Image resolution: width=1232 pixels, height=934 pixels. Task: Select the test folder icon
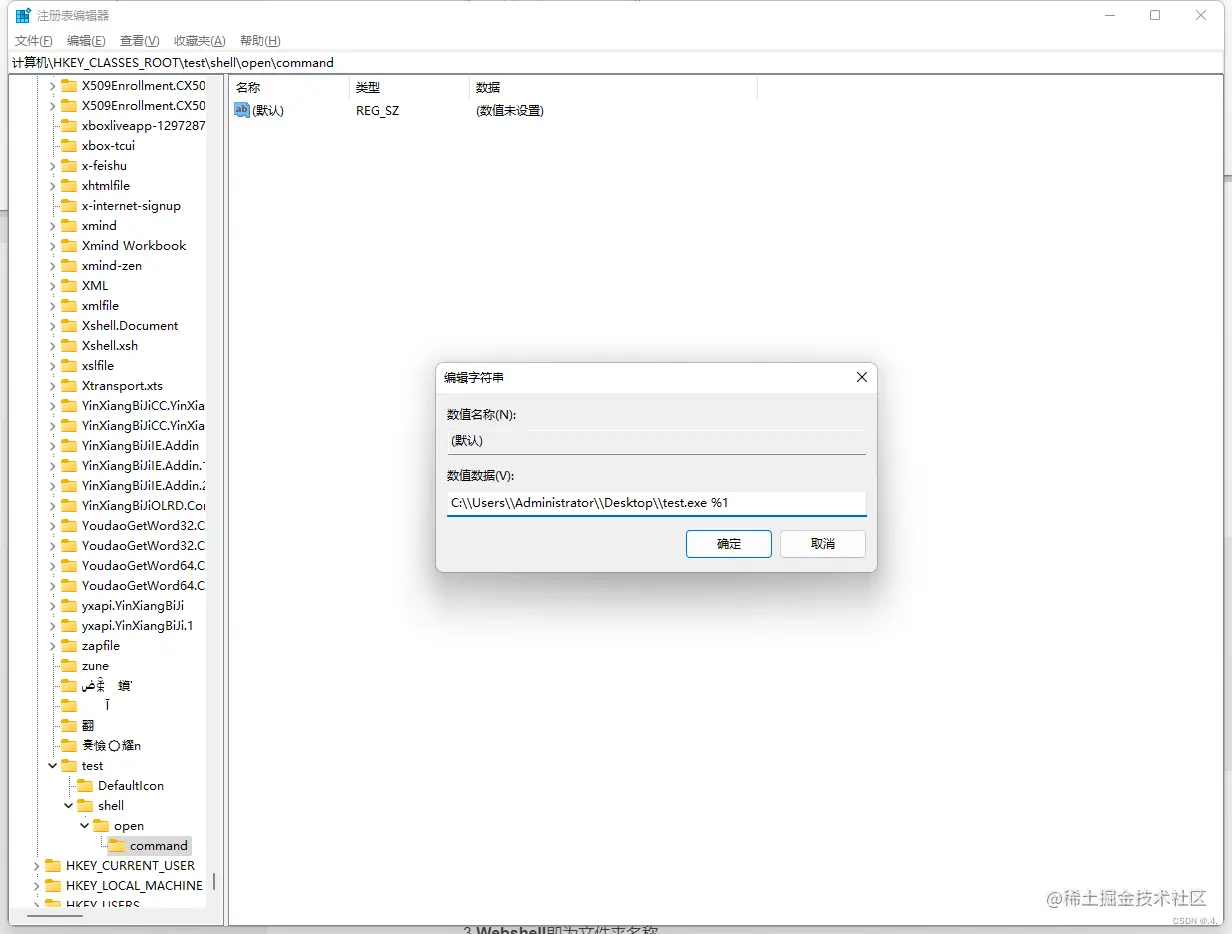click(69, 766)
